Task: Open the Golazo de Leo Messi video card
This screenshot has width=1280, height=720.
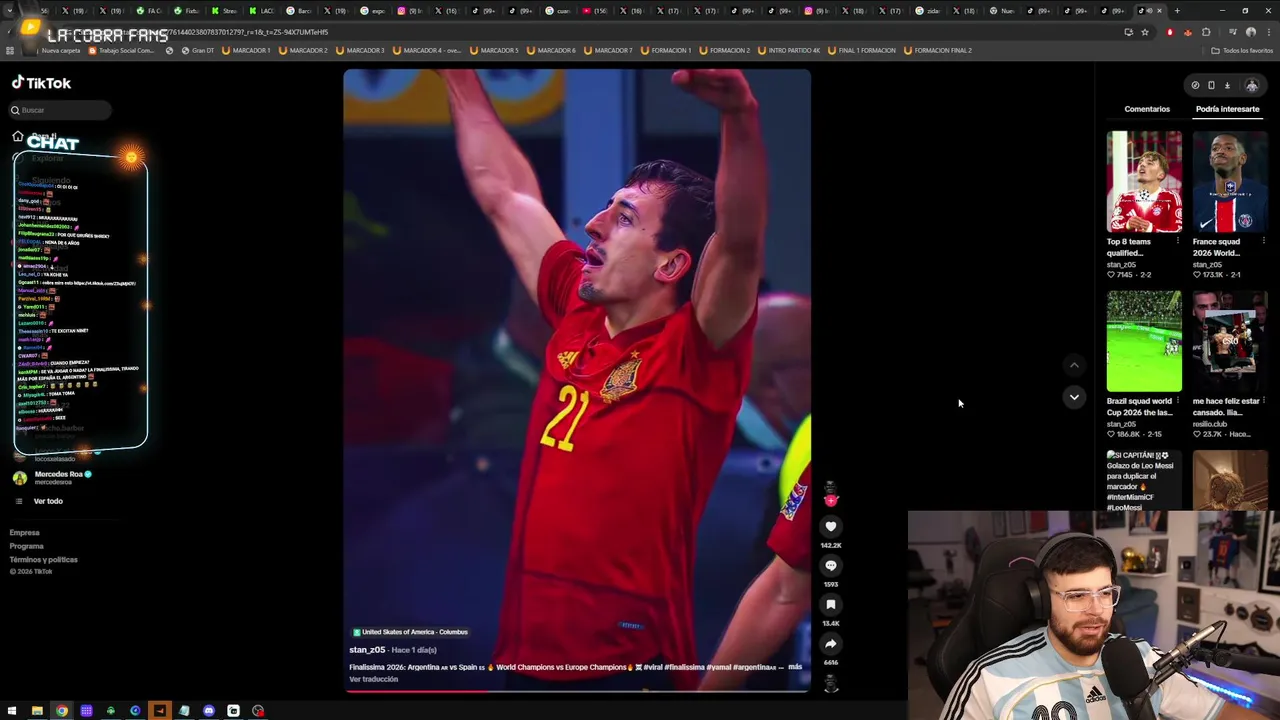Action: coord(1144,481)
